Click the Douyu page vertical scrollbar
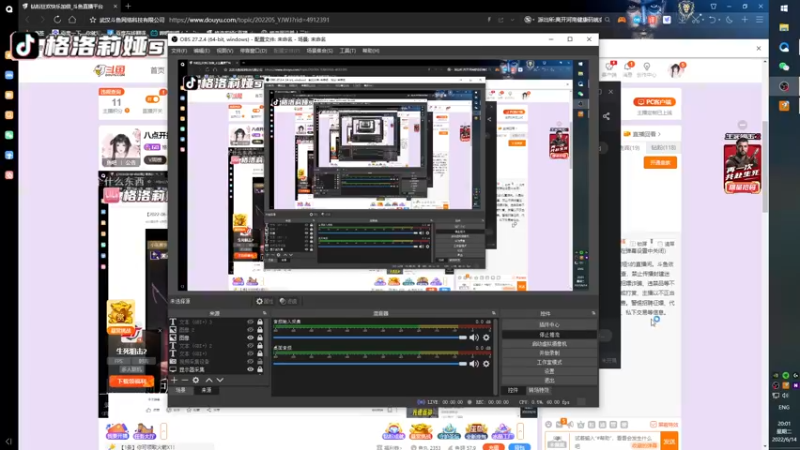The width and height of the screenshot is (800, 450). pos(764,167)
